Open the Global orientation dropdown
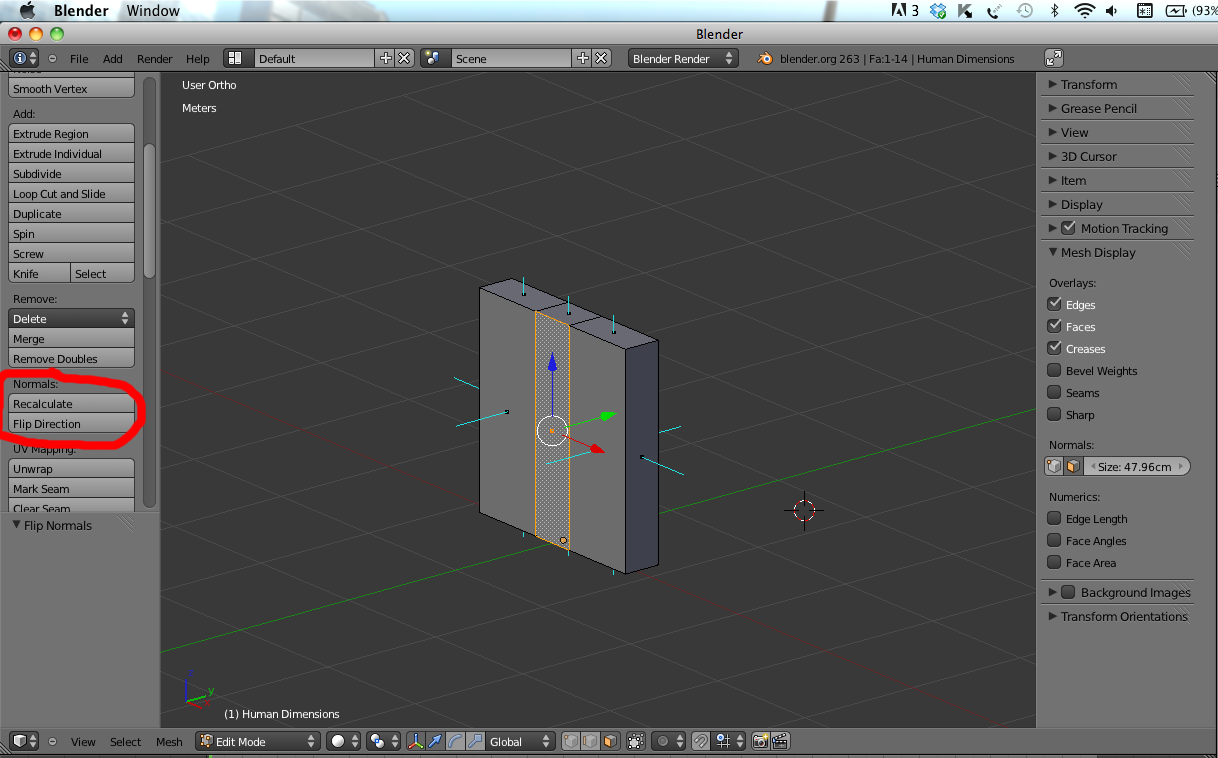 click(x=520, y=741)
